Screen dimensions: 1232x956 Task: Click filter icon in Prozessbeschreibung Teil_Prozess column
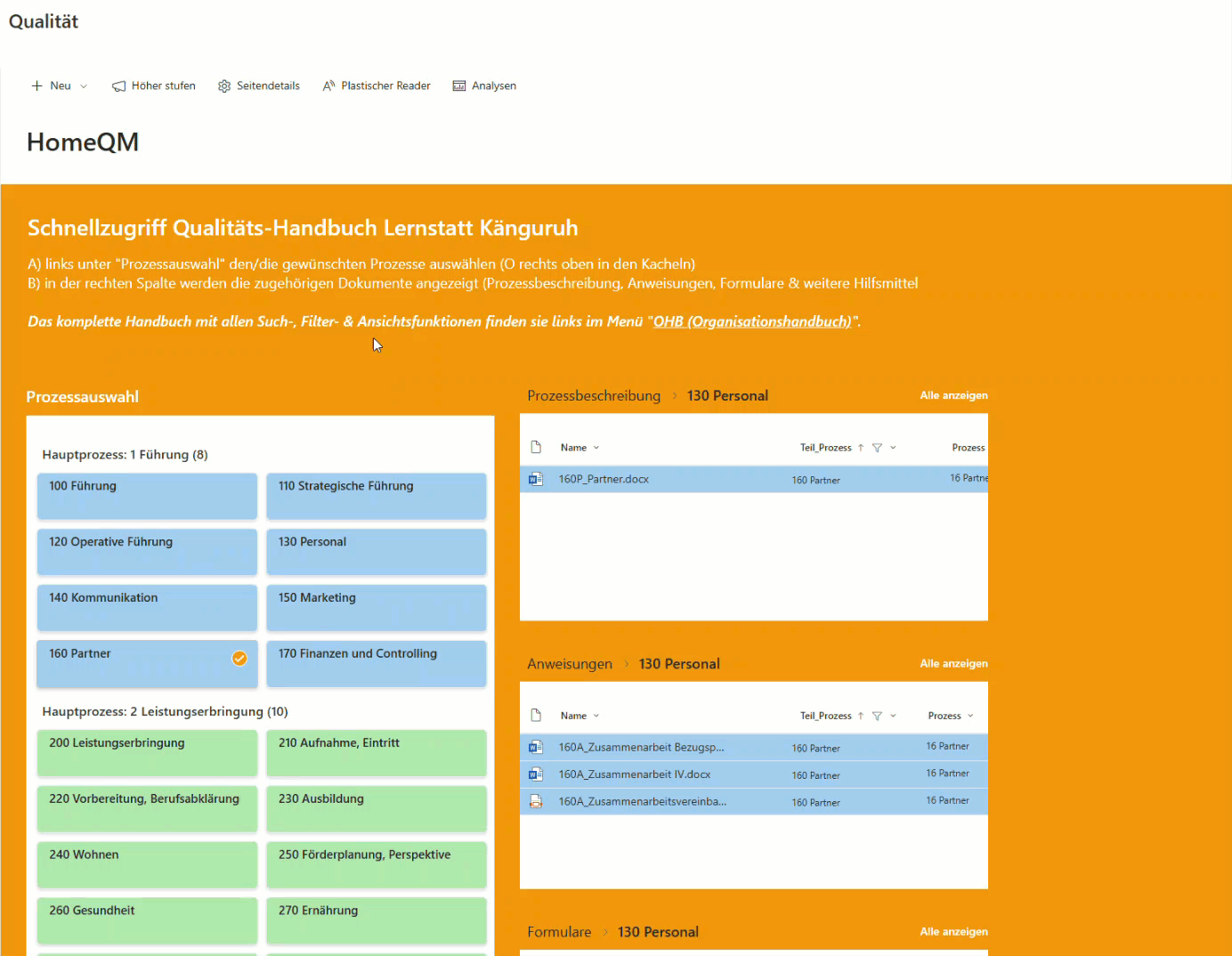point(877,448)
